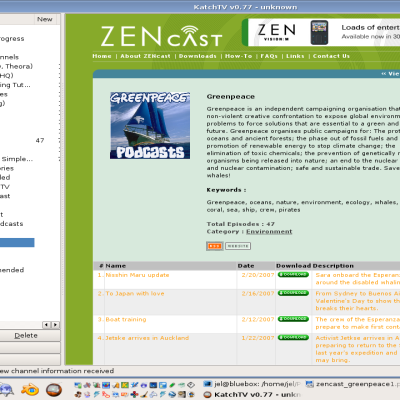
Task: Open the Greenpeace WEBSITE button
Action: pyautogui.click(x=238, y=246)
